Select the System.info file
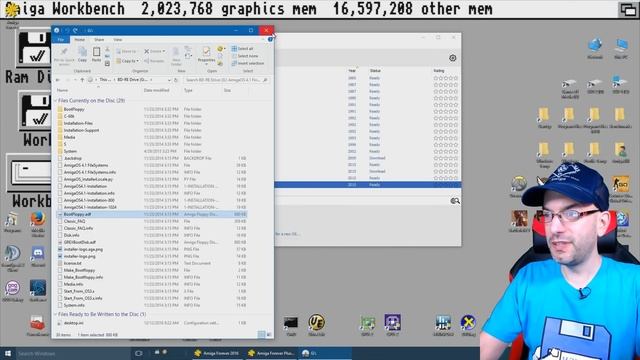 pyautogui.click(x=74, y=305)
